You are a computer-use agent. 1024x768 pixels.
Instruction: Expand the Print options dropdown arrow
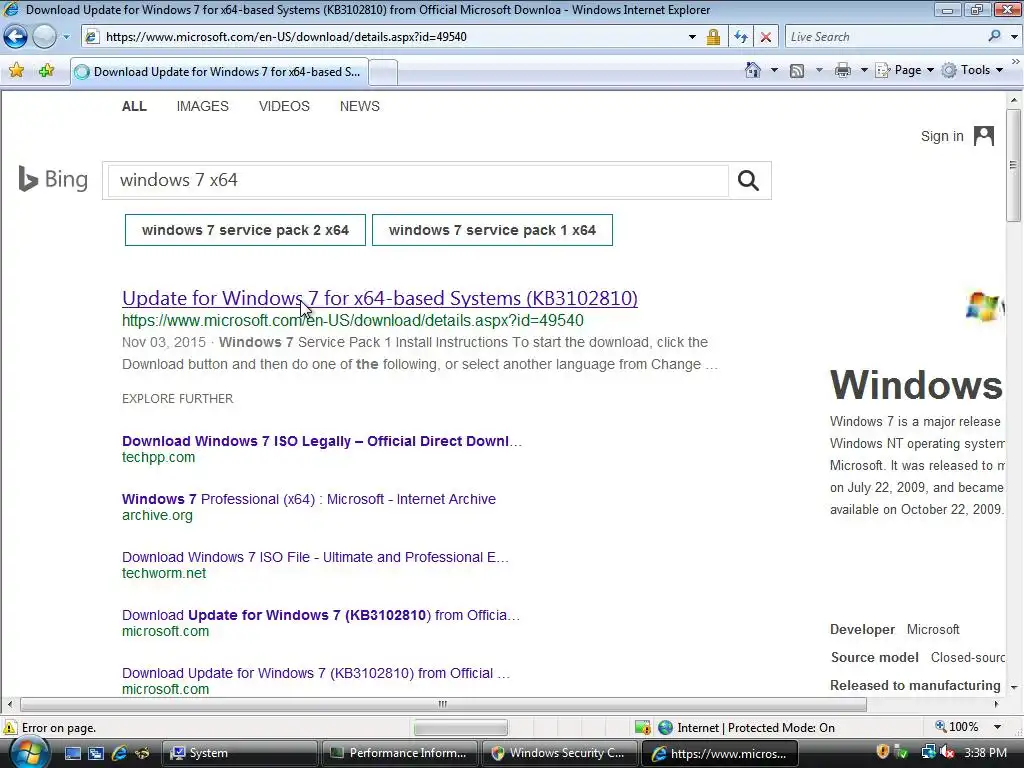pos(863,70)
